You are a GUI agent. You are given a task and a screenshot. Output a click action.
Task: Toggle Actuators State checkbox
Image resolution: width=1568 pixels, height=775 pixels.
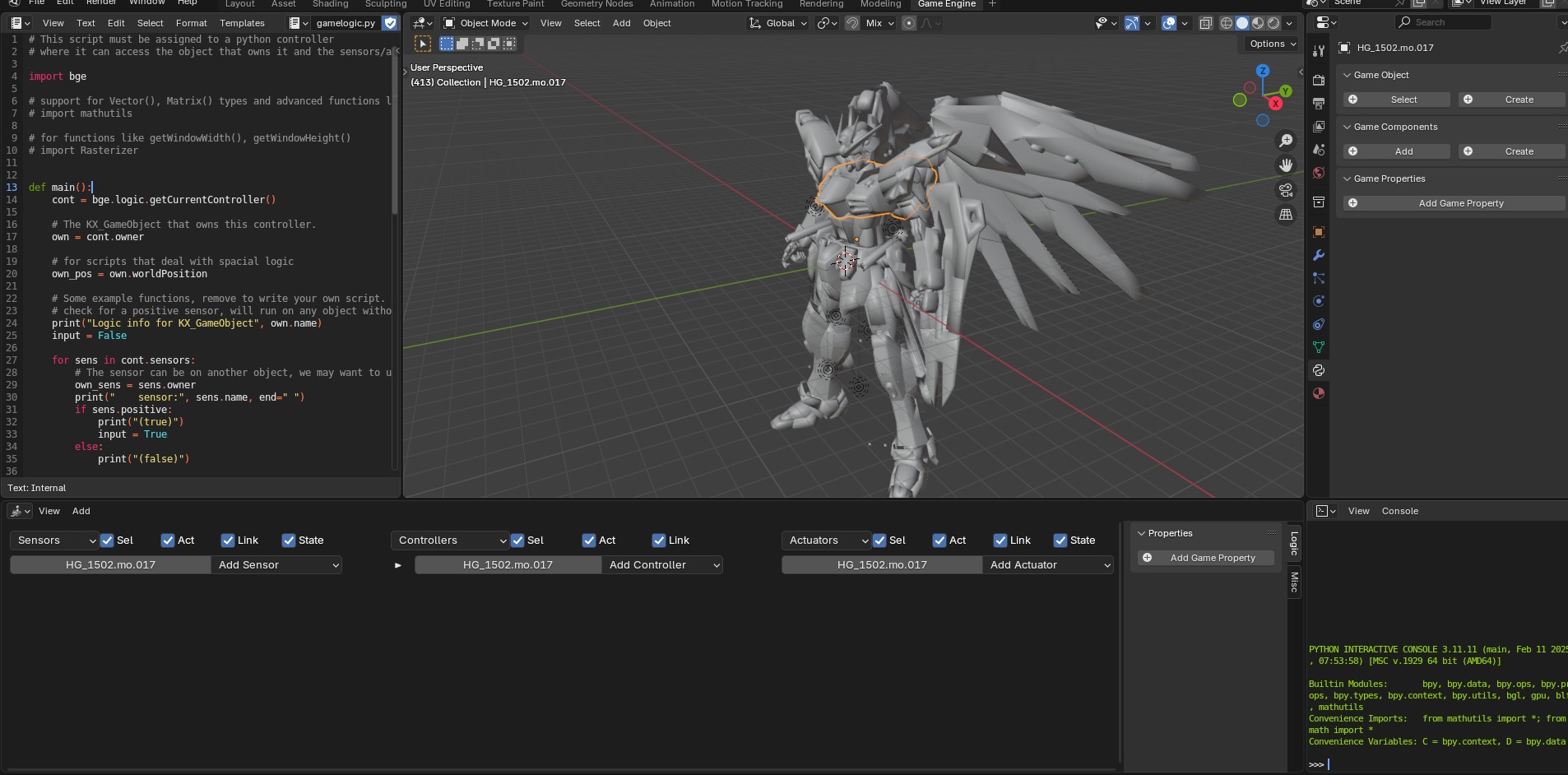click(x=1060, y=541)
